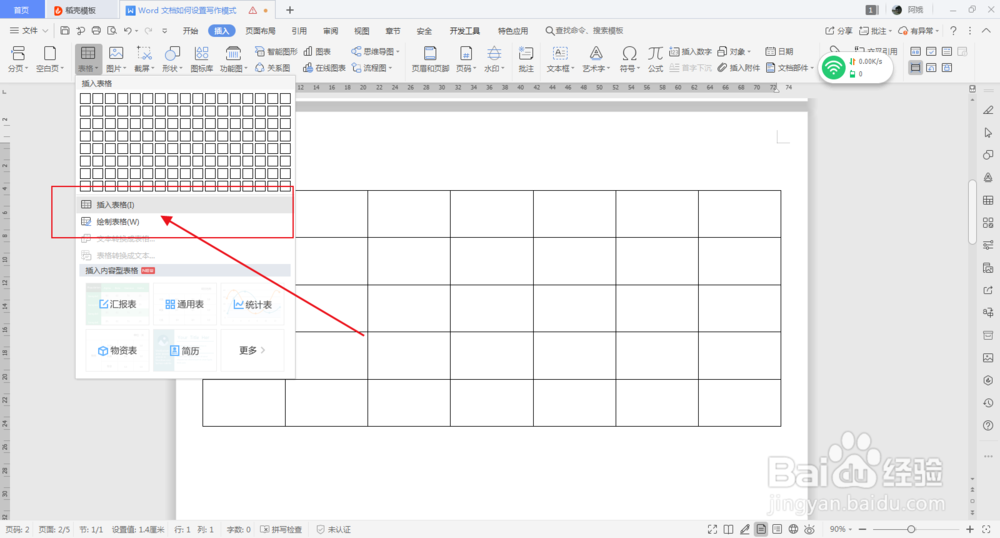Viewport: 1000px width, 538px height.
Task: Open the Symbol (符号) dropdown
Action: (629, 59)
